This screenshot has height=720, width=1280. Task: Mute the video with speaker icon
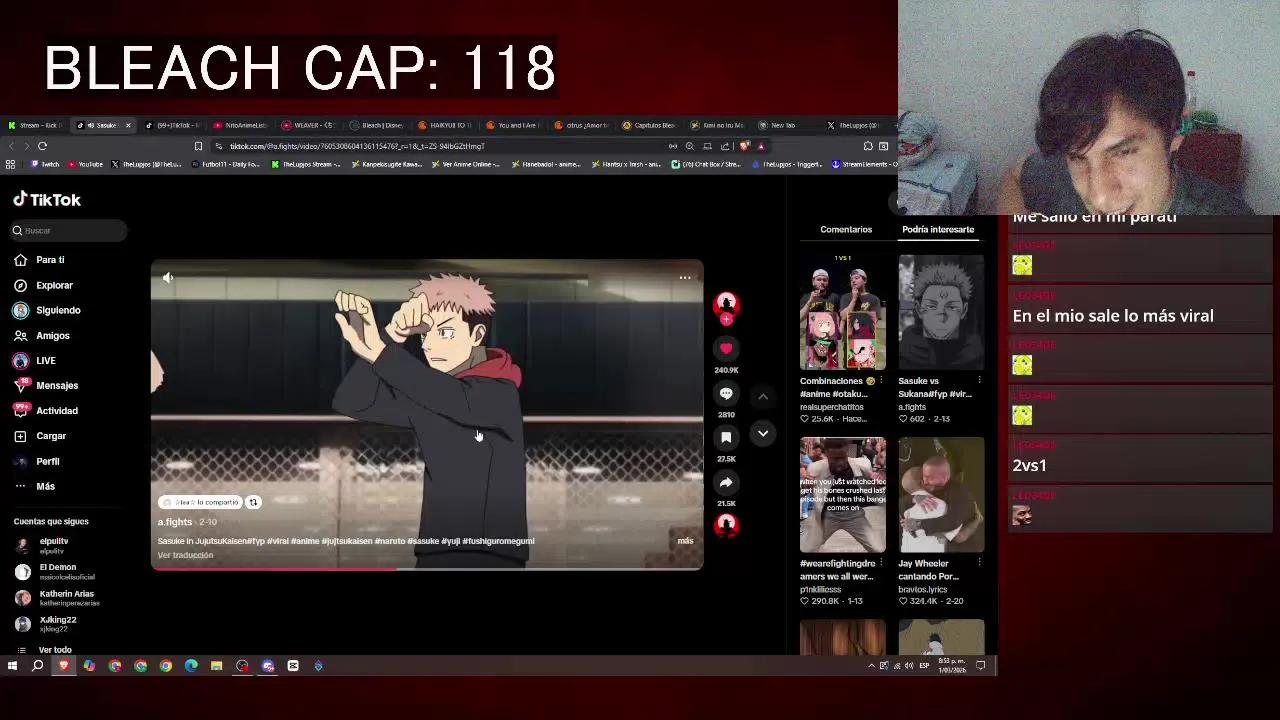[168, 278]
